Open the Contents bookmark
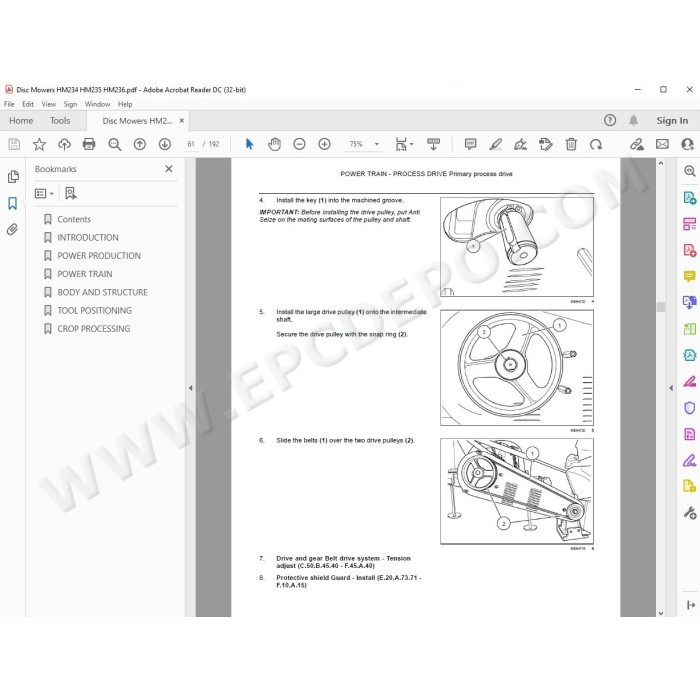 [74, 219]
